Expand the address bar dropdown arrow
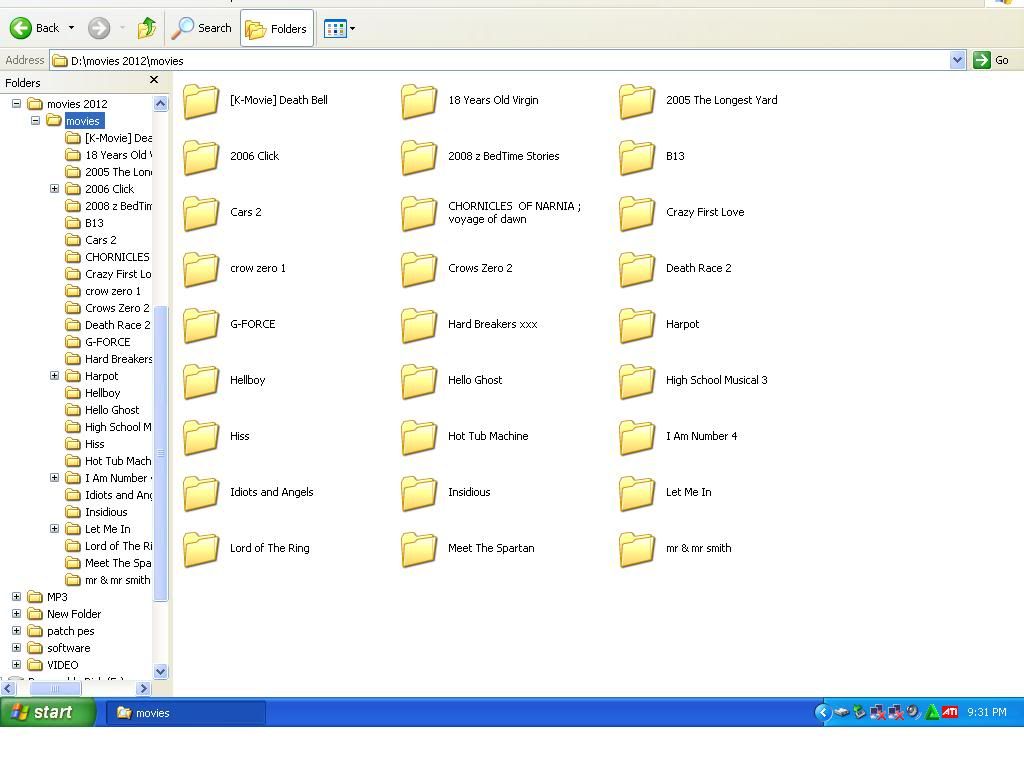The image size is (1024, 768). [957, 61]
